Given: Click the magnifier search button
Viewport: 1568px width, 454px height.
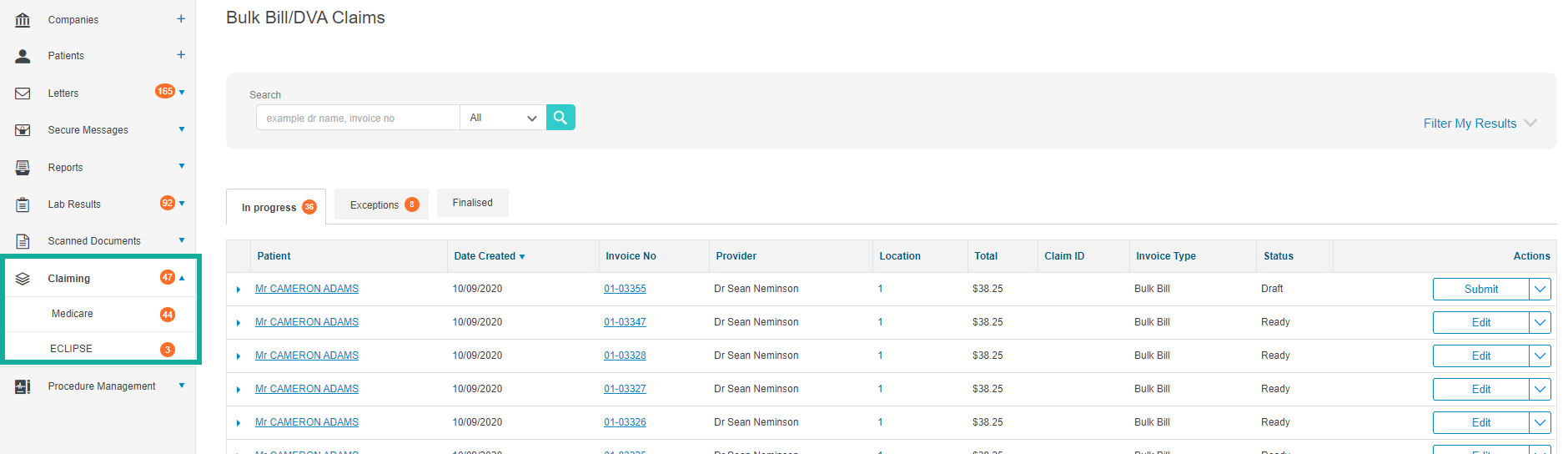Looking at the screenshot, I should [560, 118].
